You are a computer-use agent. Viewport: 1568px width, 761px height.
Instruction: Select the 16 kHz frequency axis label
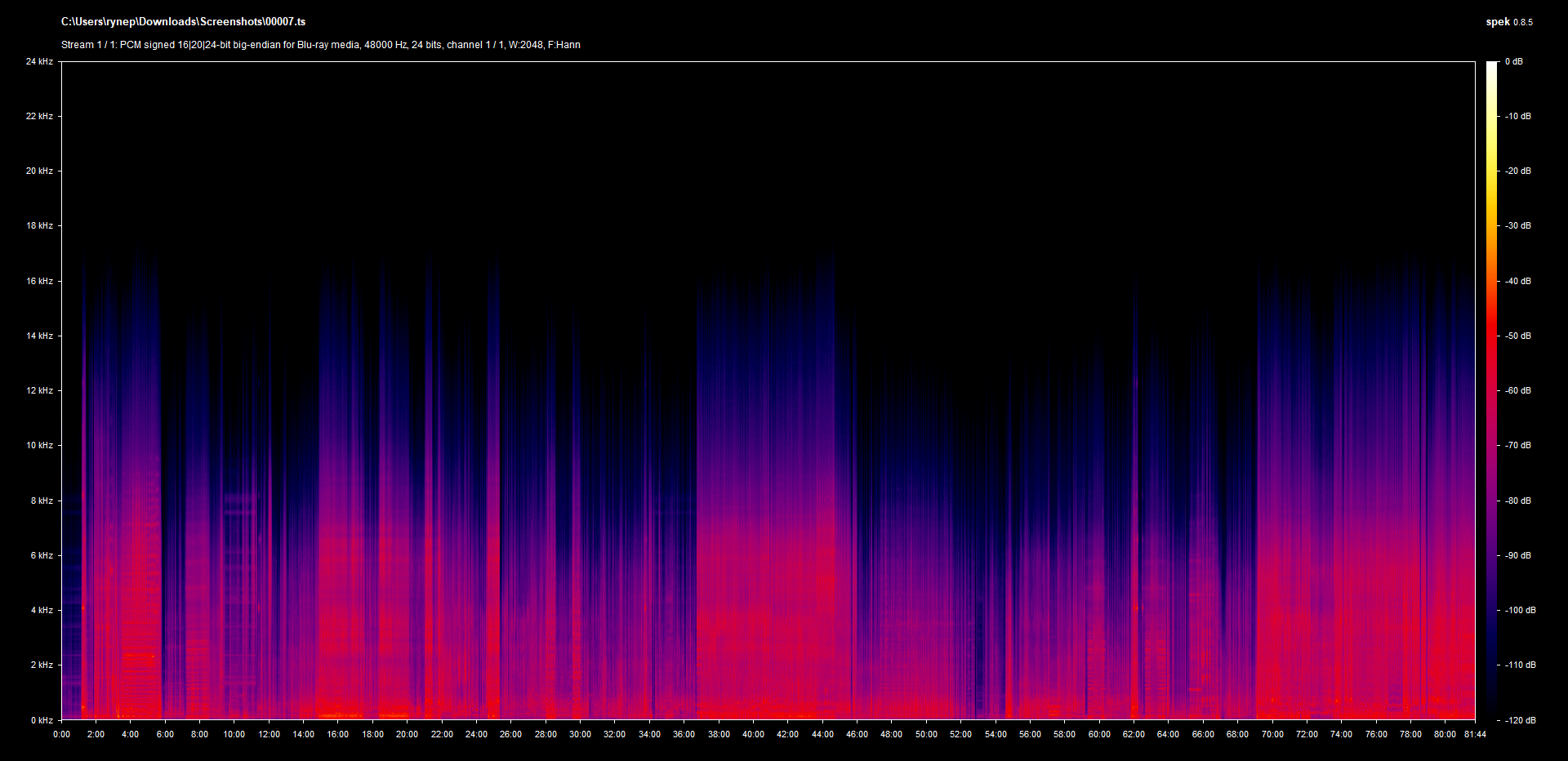point(39,281)
